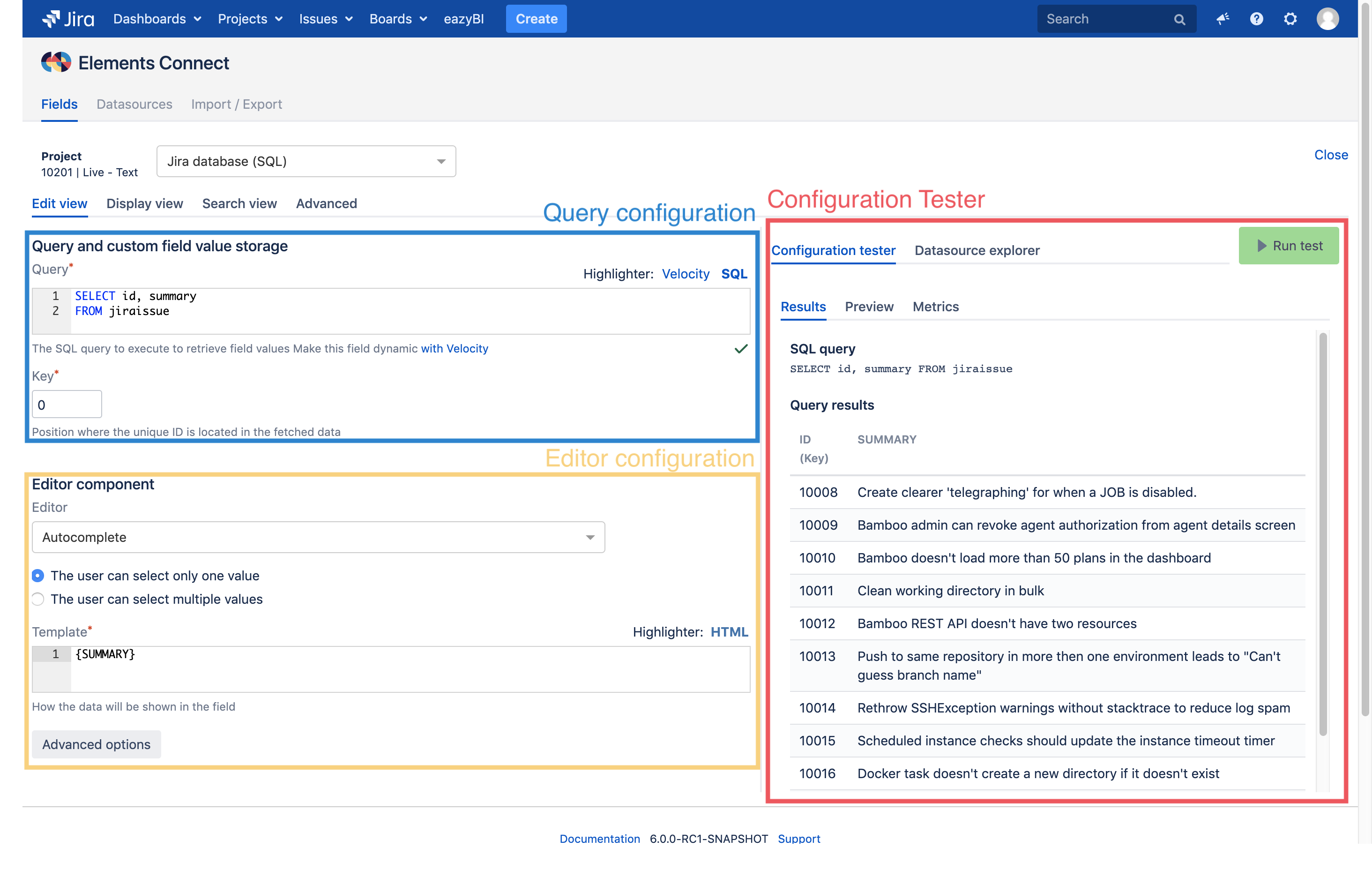Screen dimensions: 1372x870
Task: Select 'user can select multiple values'
Action: pos(38,599)
